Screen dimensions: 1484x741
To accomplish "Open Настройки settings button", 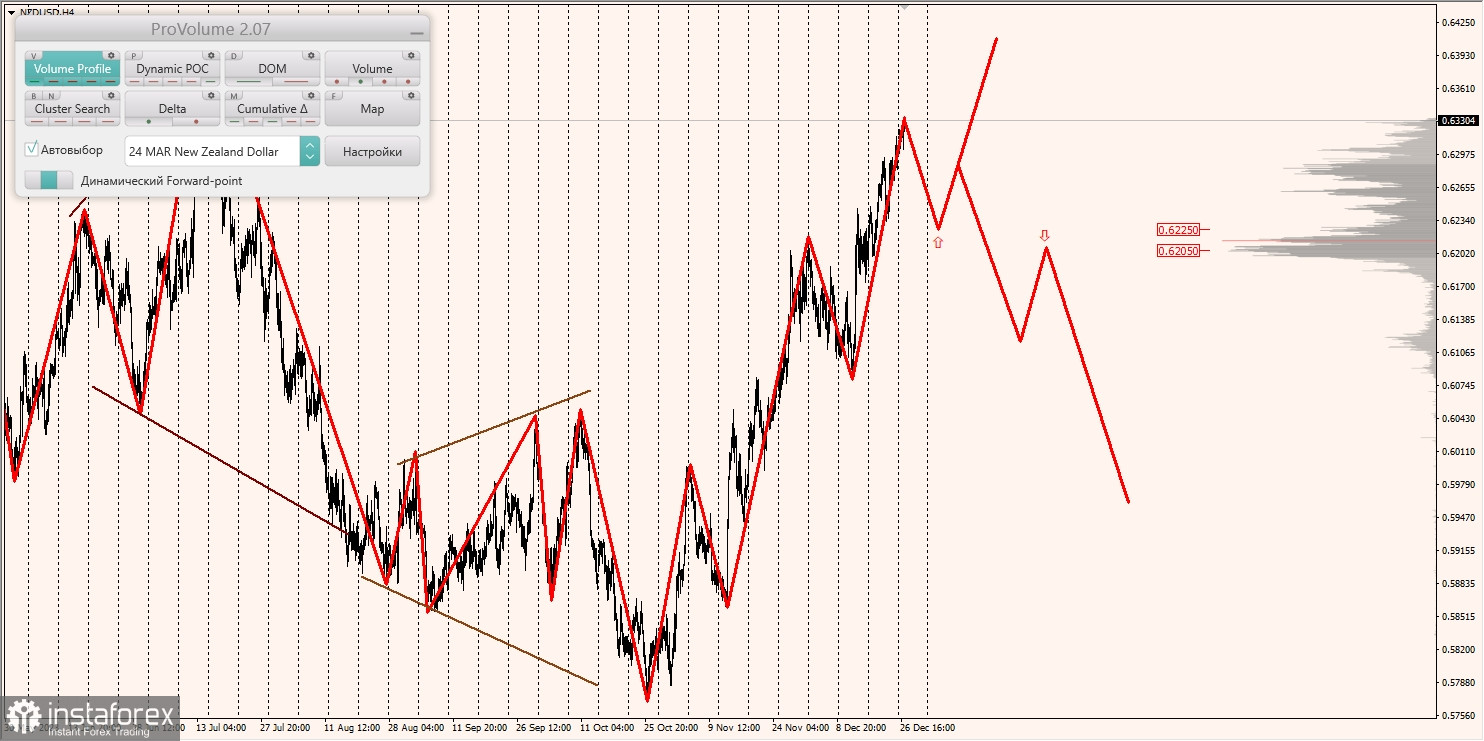I will (x=372, y=151).
